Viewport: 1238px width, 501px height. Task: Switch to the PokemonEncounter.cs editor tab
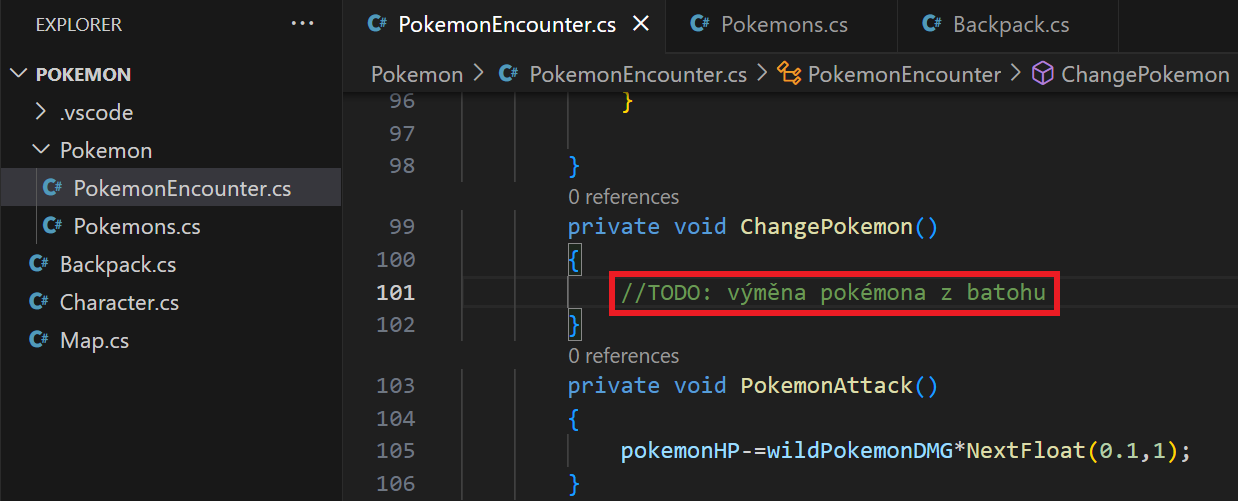pyautogui.click(x=506, y=24)
